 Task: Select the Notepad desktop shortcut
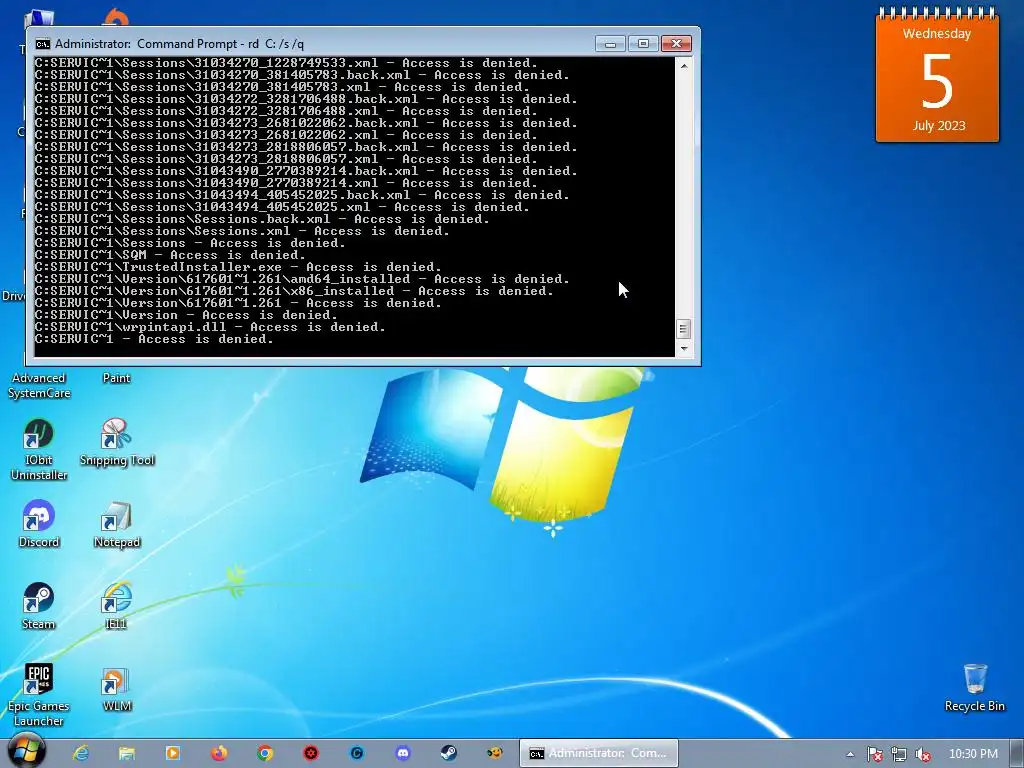click(x=117, y=524)
